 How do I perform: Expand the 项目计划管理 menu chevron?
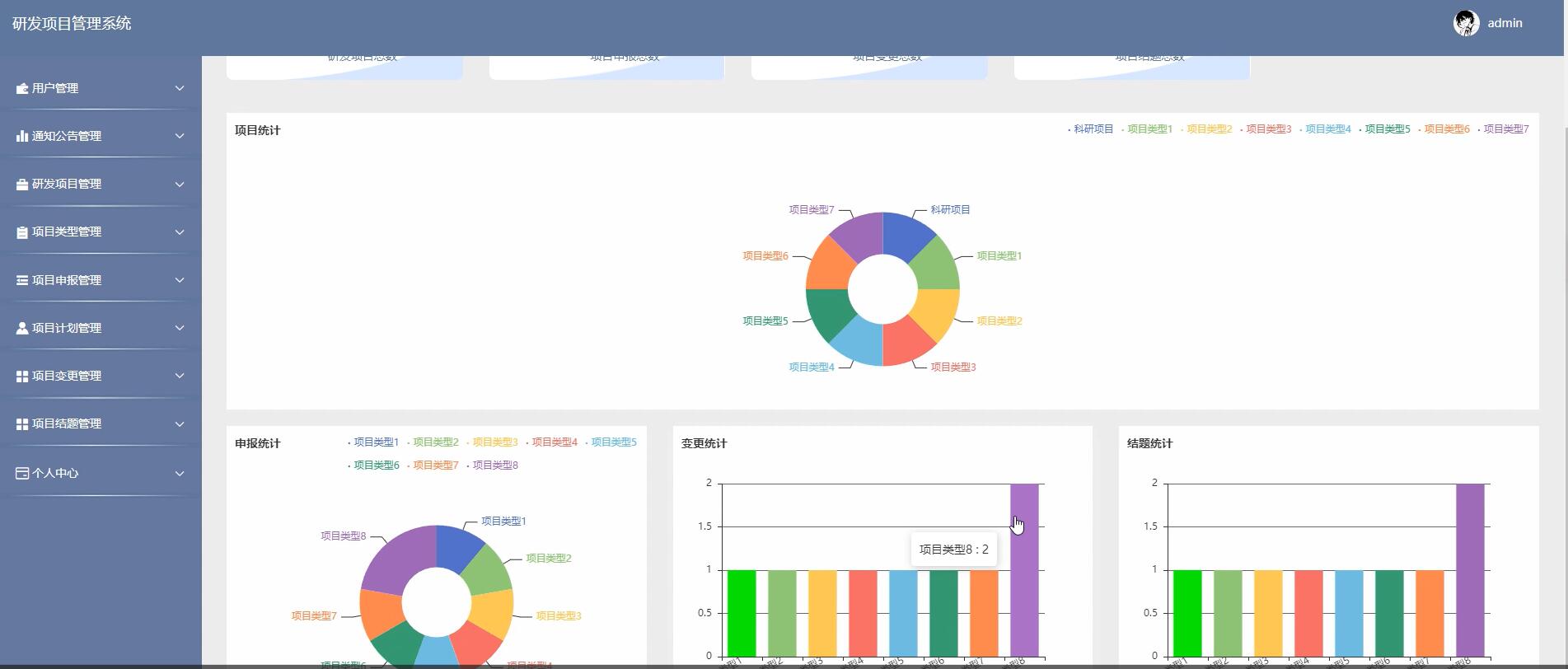click(x=180, y=328)
